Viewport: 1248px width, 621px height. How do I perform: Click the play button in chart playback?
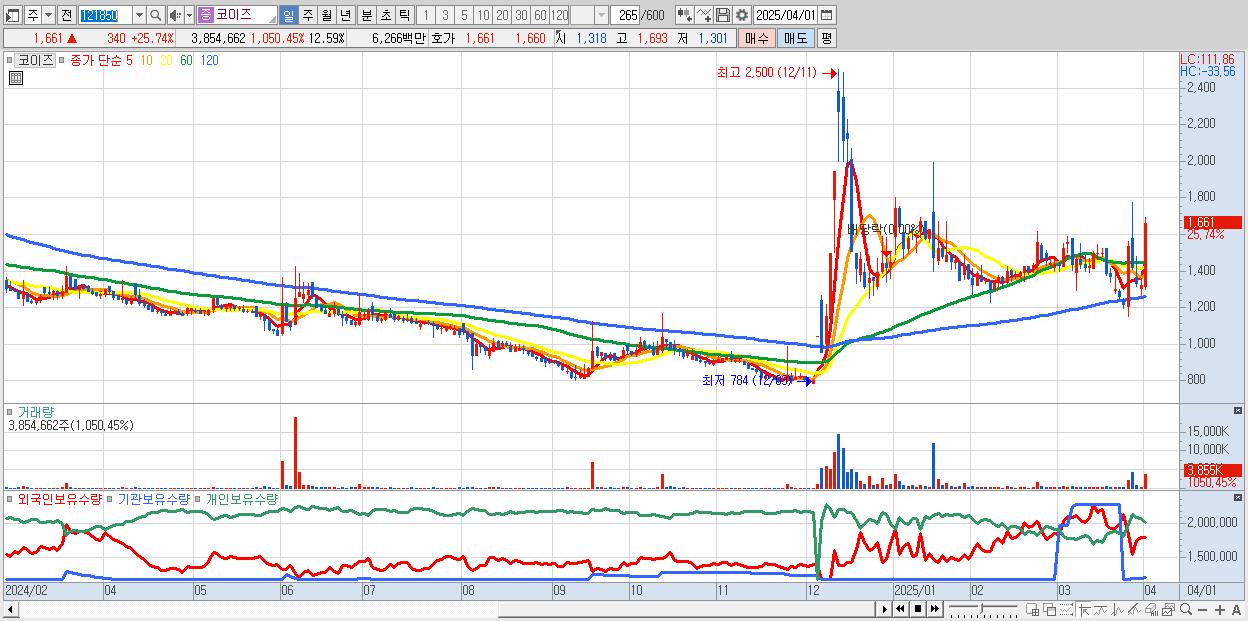885,609
